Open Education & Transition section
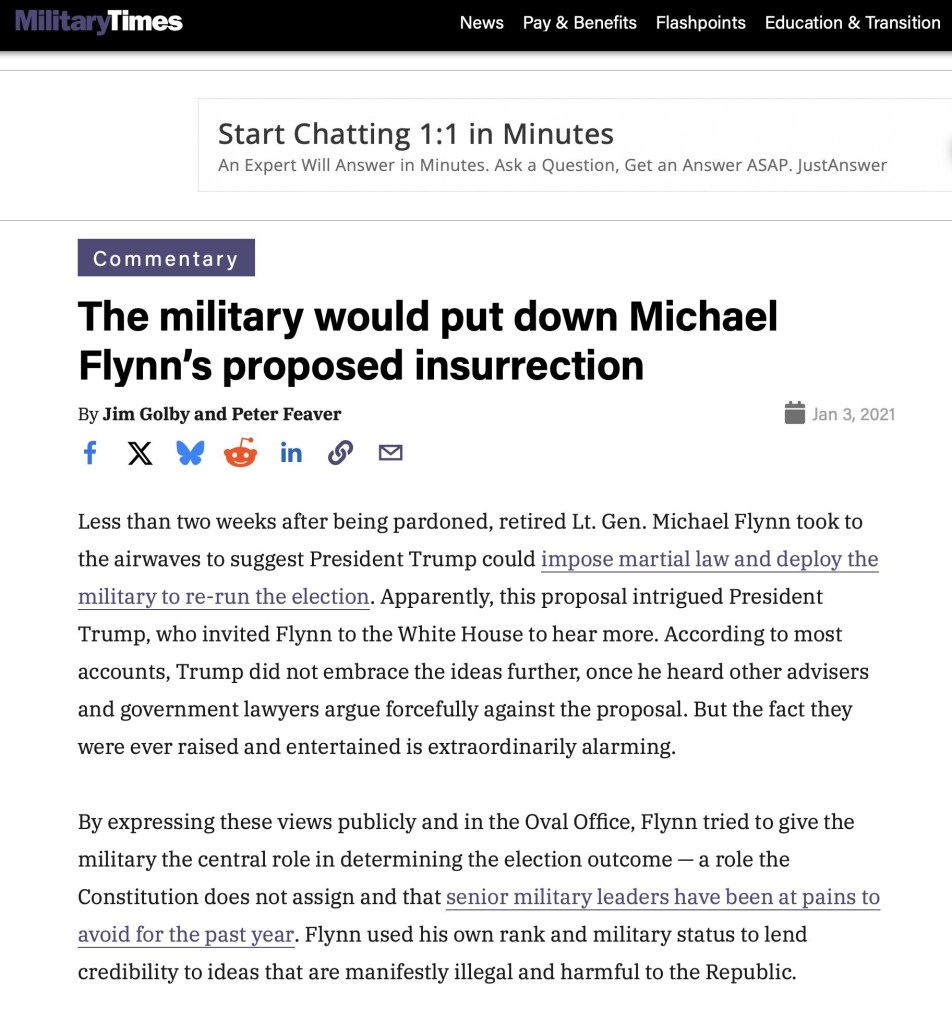Screen dimensions: 952x1023 coord(852,23)
